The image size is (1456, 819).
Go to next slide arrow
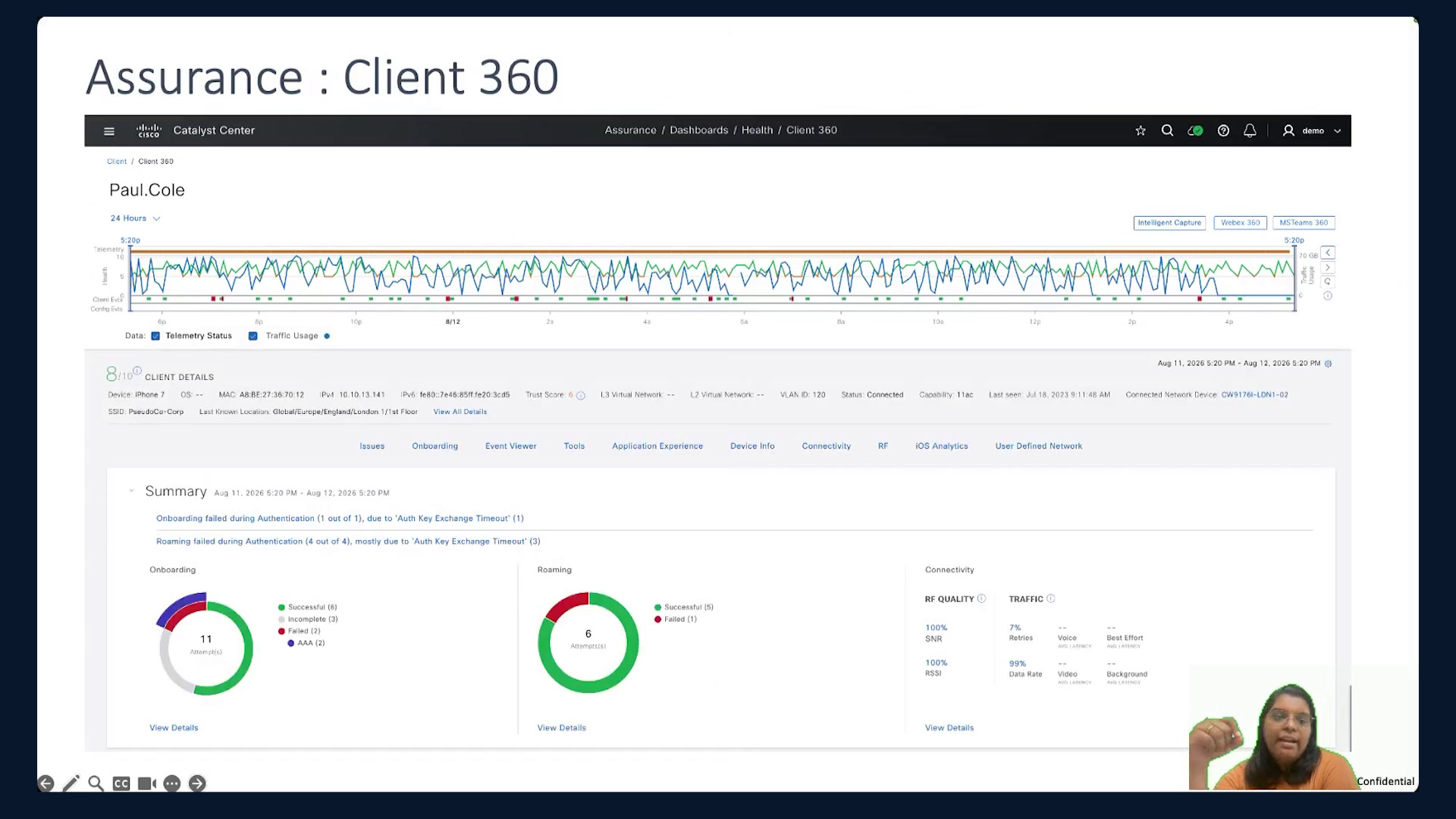point(197,783)
